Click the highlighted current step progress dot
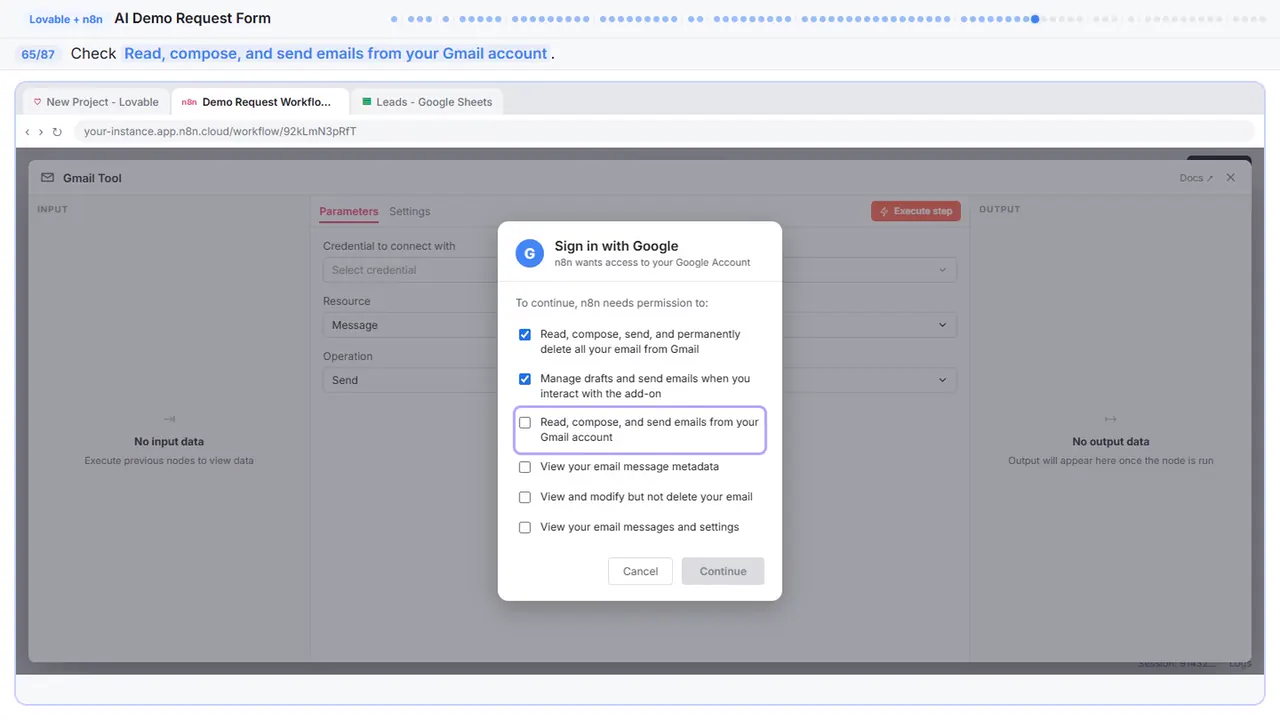Viewport: 1280px width, 720px height. coord(1035,18)
